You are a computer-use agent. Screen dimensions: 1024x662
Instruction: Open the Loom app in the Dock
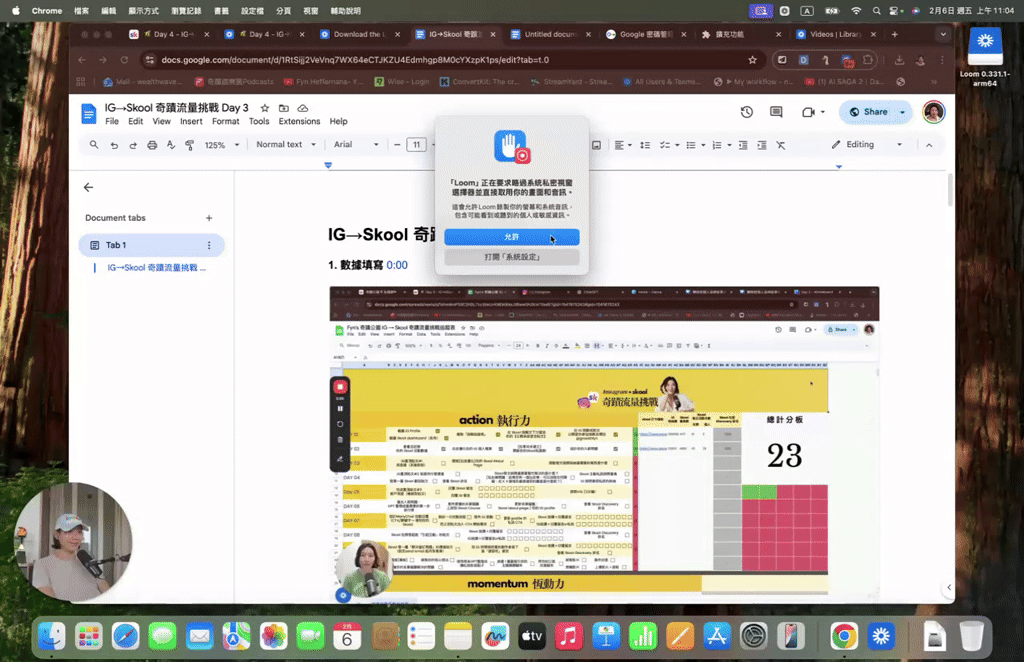tap(881, 637)
